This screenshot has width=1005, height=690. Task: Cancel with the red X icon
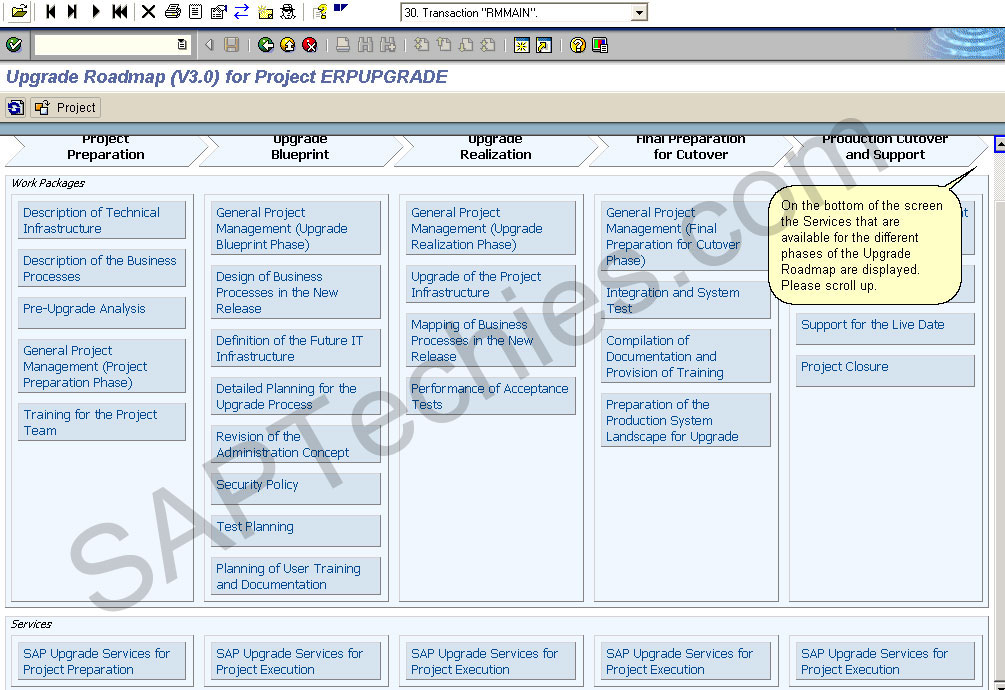click(310, 45)
